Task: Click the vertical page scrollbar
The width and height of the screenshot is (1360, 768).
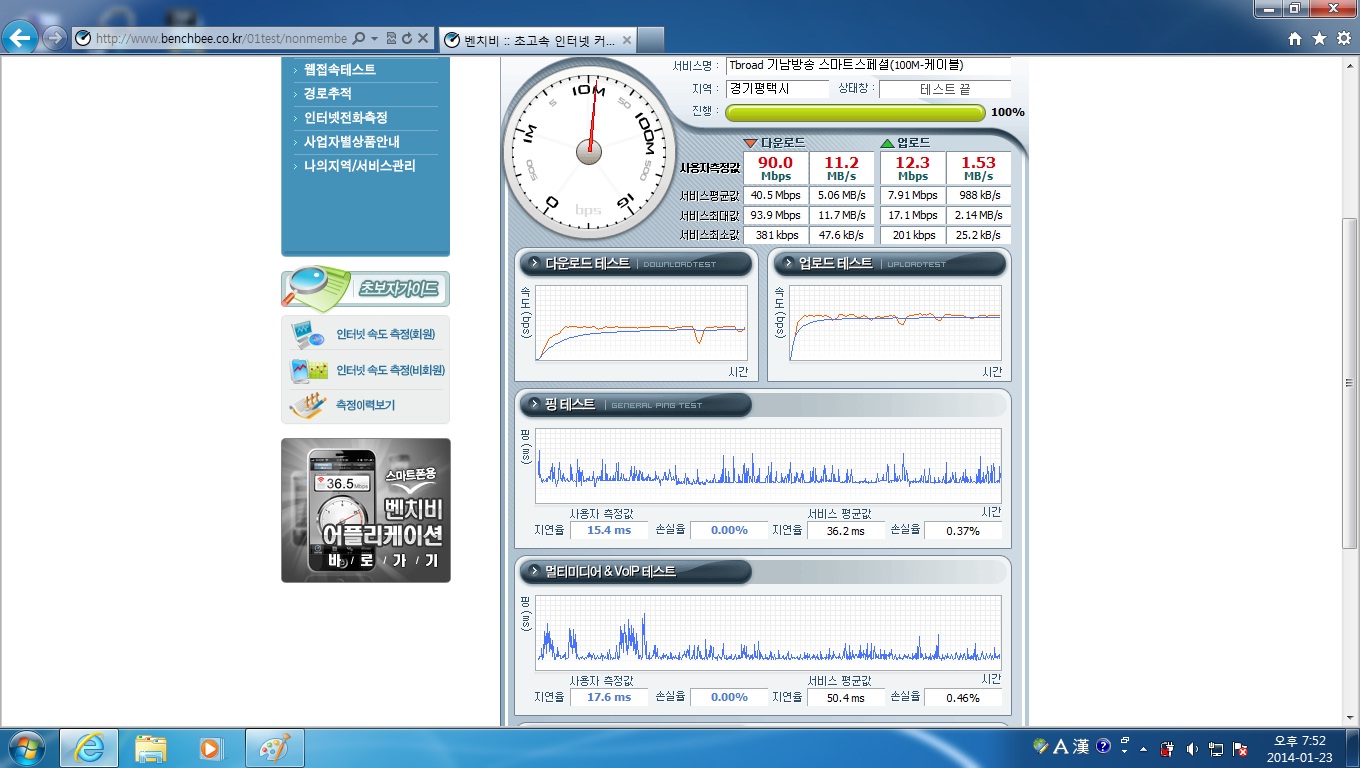Action: [x=1350, y=382]
